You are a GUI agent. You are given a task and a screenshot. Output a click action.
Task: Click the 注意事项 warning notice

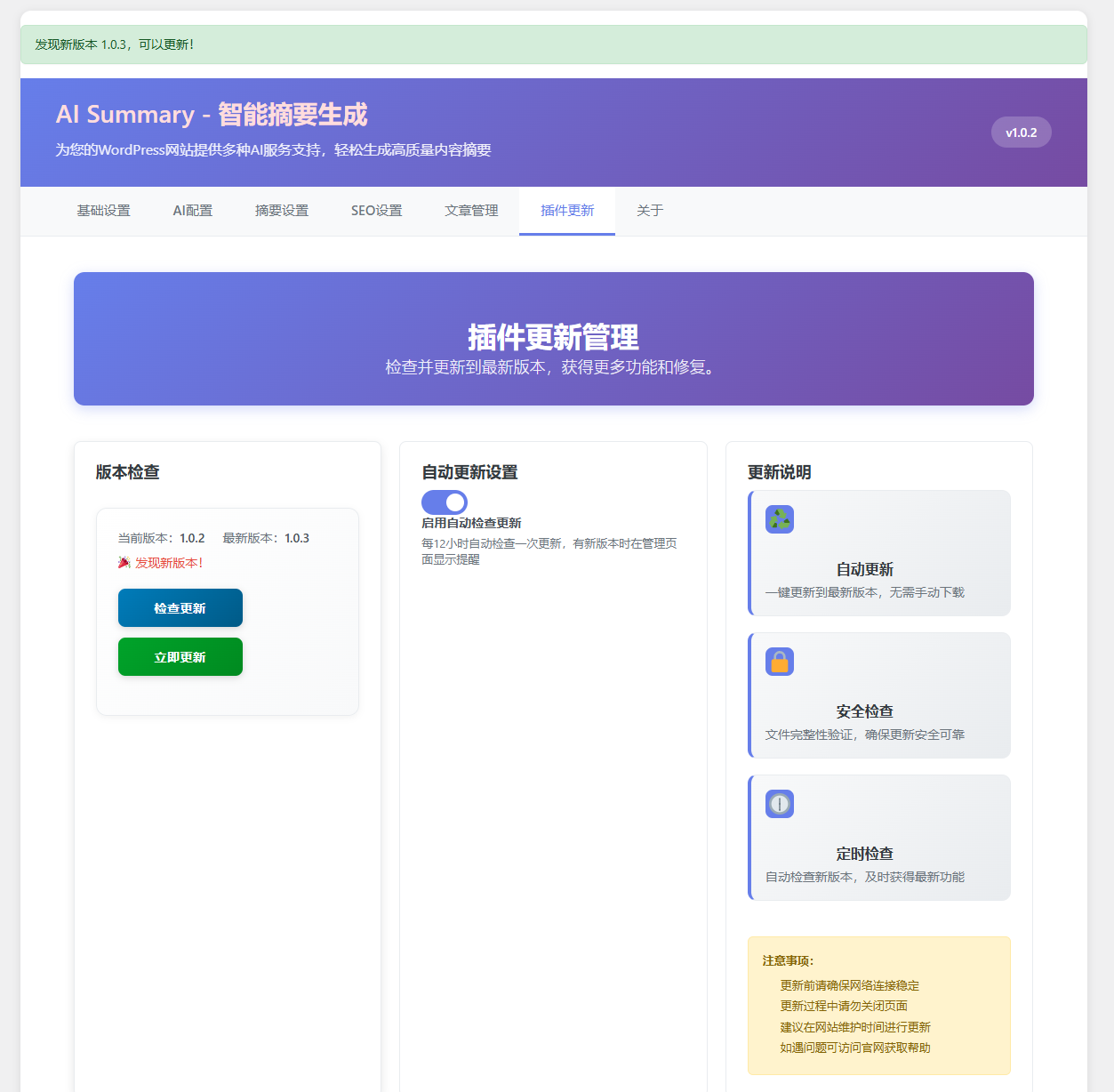pyautogui.click(x=879, y=1005)
